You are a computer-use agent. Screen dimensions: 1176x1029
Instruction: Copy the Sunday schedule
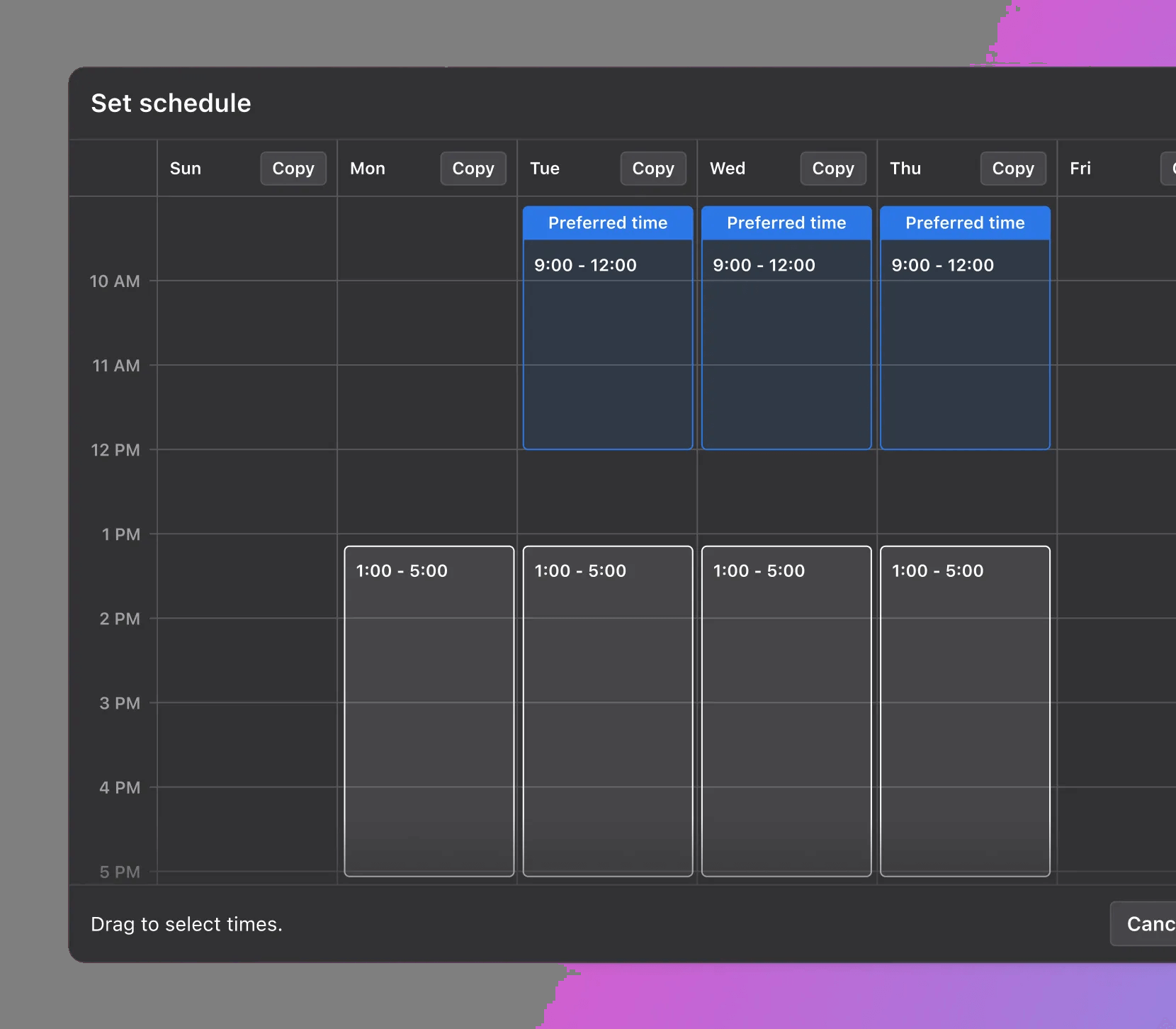pyautogui.click(x=293, y=169)
